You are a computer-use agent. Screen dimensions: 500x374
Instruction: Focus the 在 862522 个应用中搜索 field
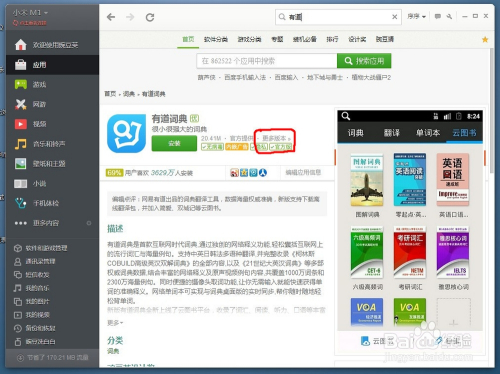coord(267,61)
